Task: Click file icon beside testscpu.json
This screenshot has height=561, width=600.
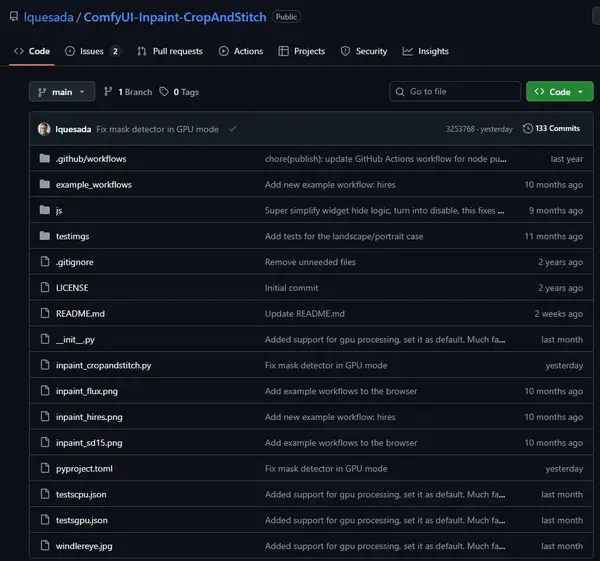Action: tap(45, 494)
